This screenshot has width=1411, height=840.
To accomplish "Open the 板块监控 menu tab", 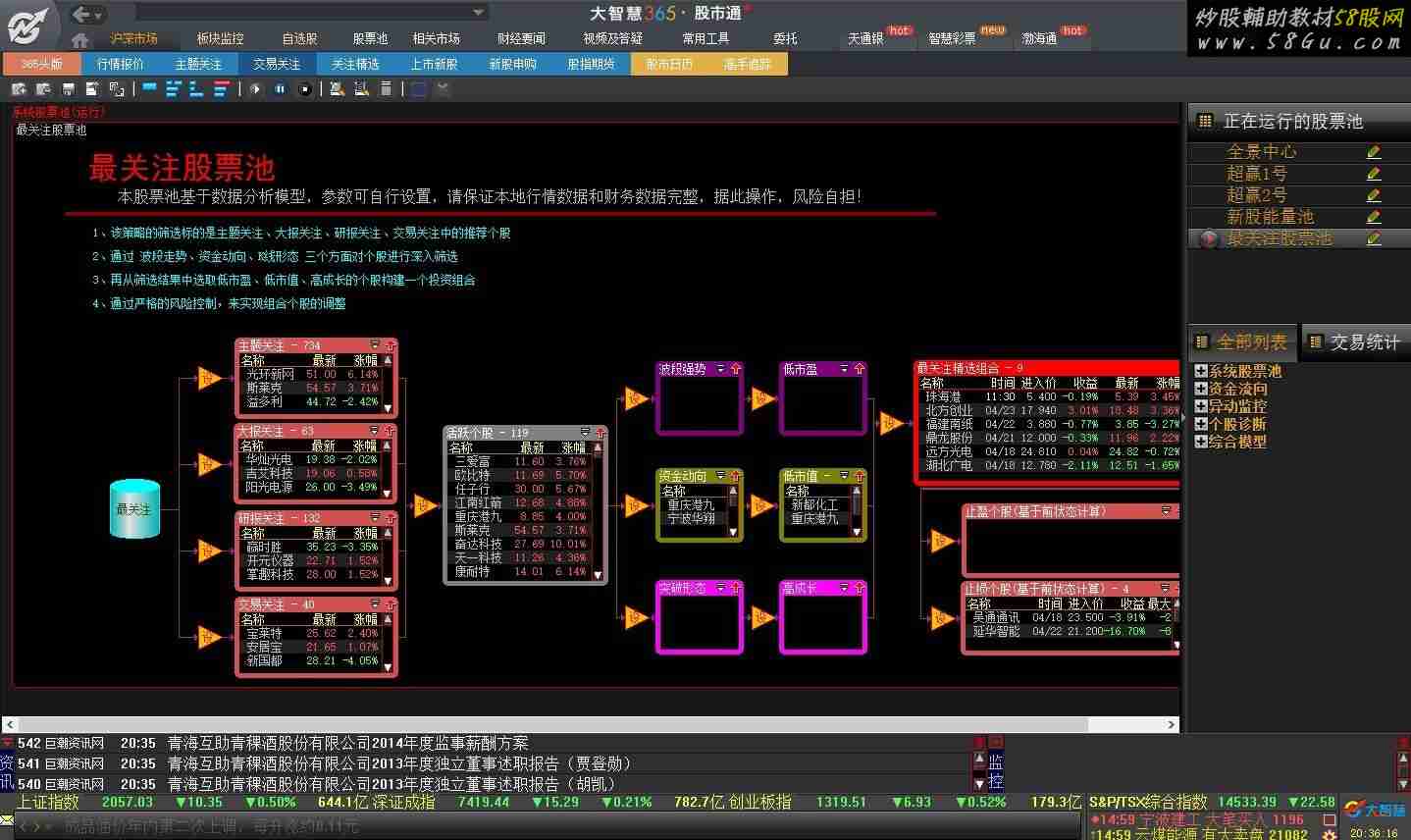I will click(x=220, y=38).
